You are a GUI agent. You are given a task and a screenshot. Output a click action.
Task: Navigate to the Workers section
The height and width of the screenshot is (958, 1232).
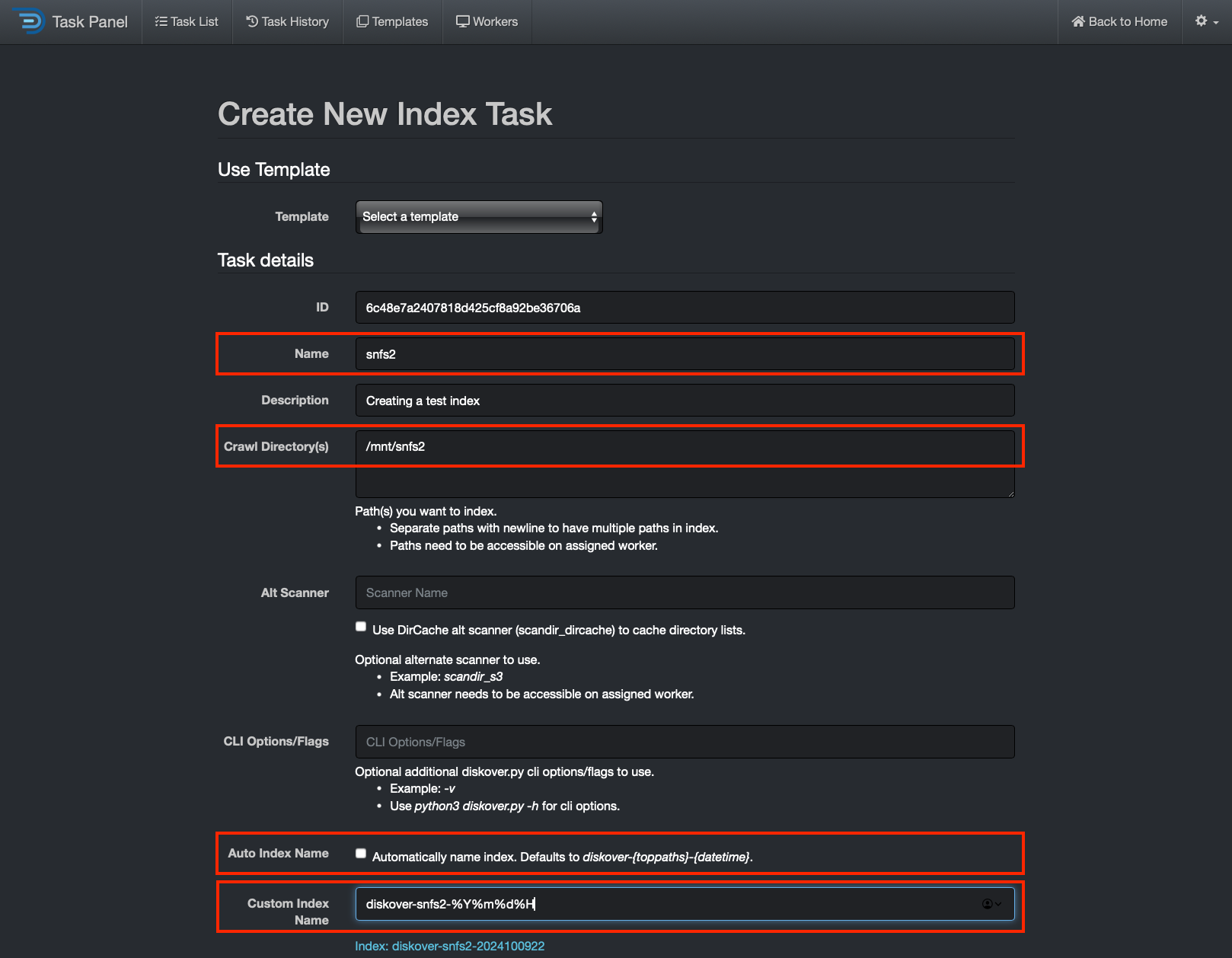click(487, 21)
